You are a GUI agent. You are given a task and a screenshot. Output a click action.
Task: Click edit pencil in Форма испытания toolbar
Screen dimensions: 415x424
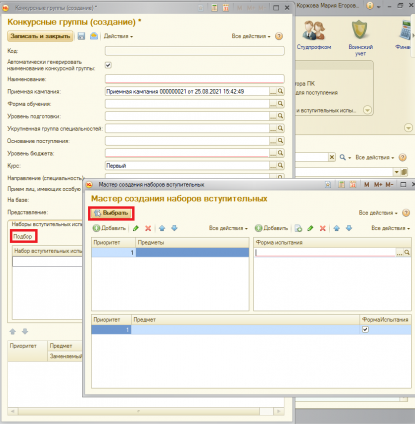coord(310,228)
